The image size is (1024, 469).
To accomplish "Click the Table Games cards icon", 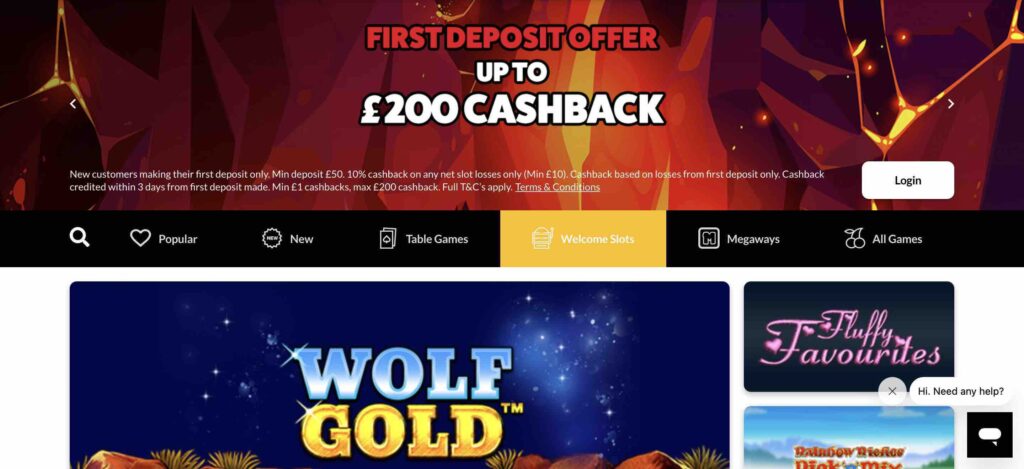I will (x=388, y=238).
